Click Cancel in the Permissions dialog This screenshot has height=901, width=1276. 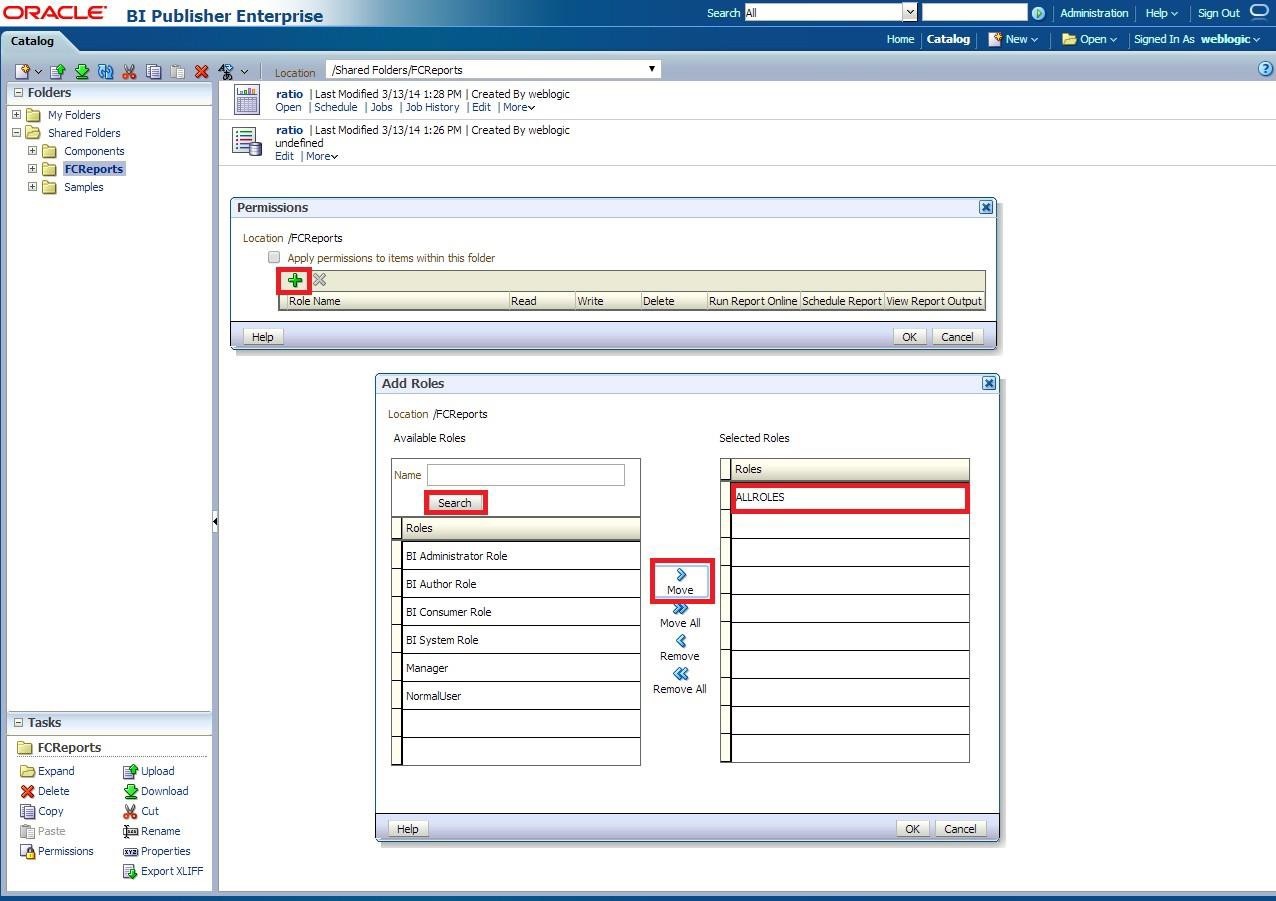957,336
